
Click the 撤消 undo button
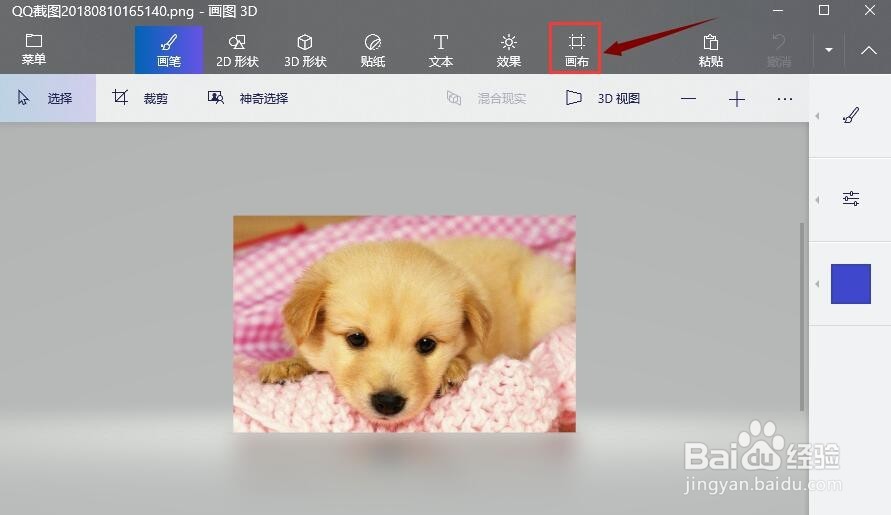click(778, 50)
